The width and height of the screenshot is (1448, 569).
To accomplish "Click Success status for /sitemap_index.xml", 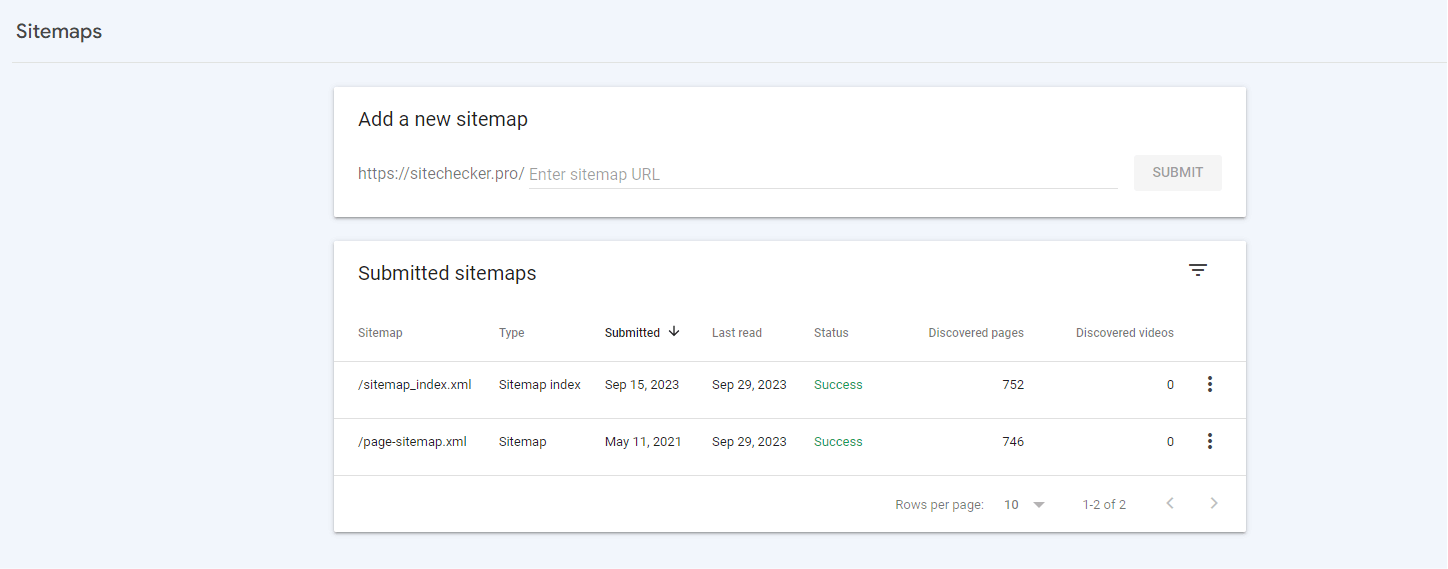I will click(x=838, y=385).
